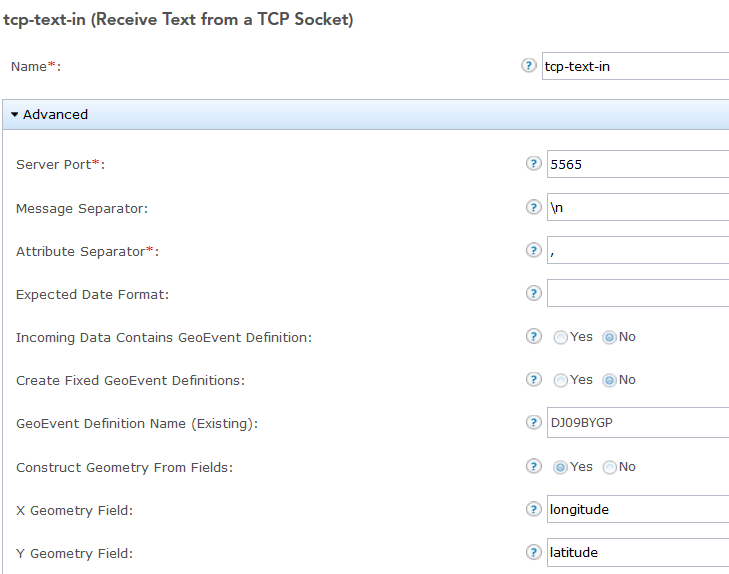This screenshot has width=729, height=574.
Task: Open help for Message Separator
Action: coord(534,207)
